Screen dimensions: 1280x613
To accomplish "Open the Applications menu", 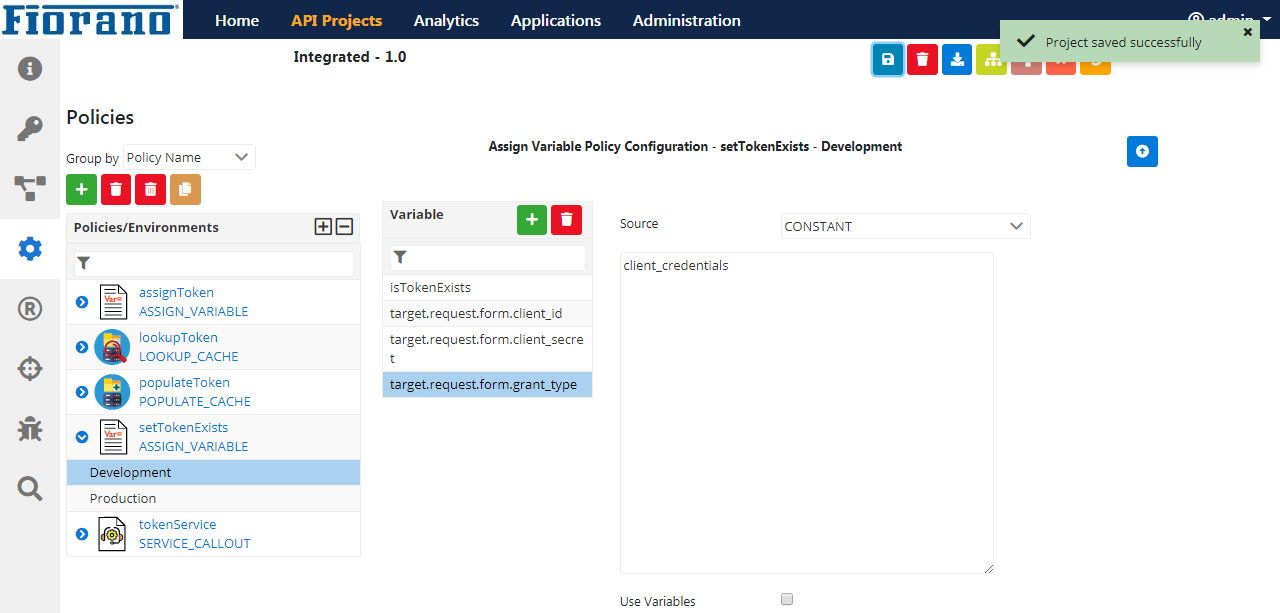I will 556,20.
